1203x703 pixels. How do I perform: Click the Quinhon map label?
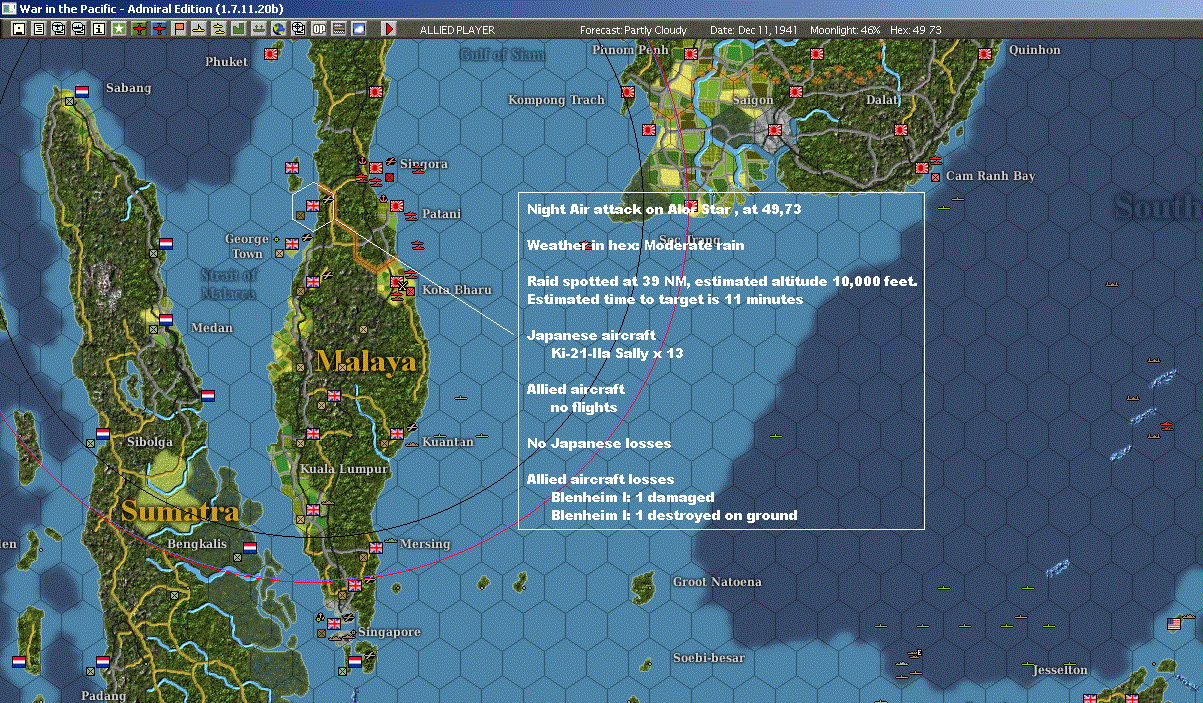coord(1035,50)
